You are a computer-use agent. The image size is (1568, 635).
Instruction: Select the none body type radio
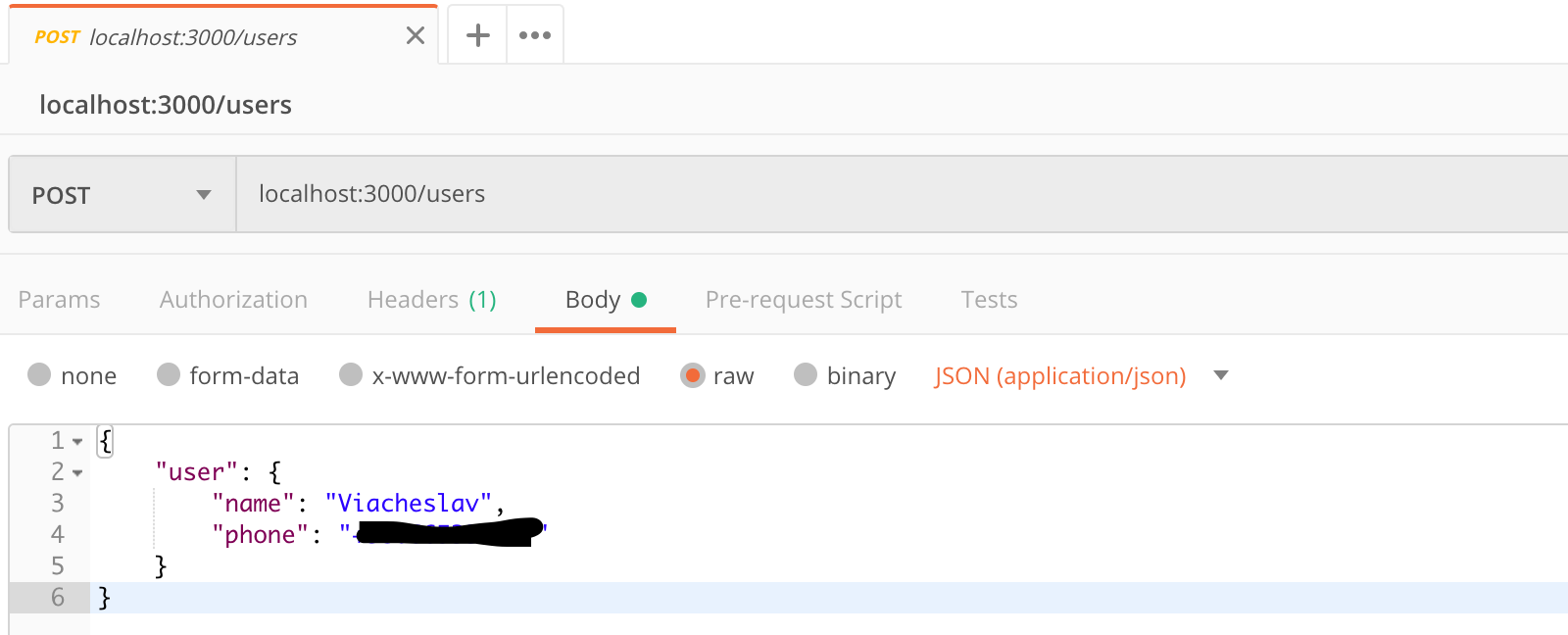click(x=39, y=374)
